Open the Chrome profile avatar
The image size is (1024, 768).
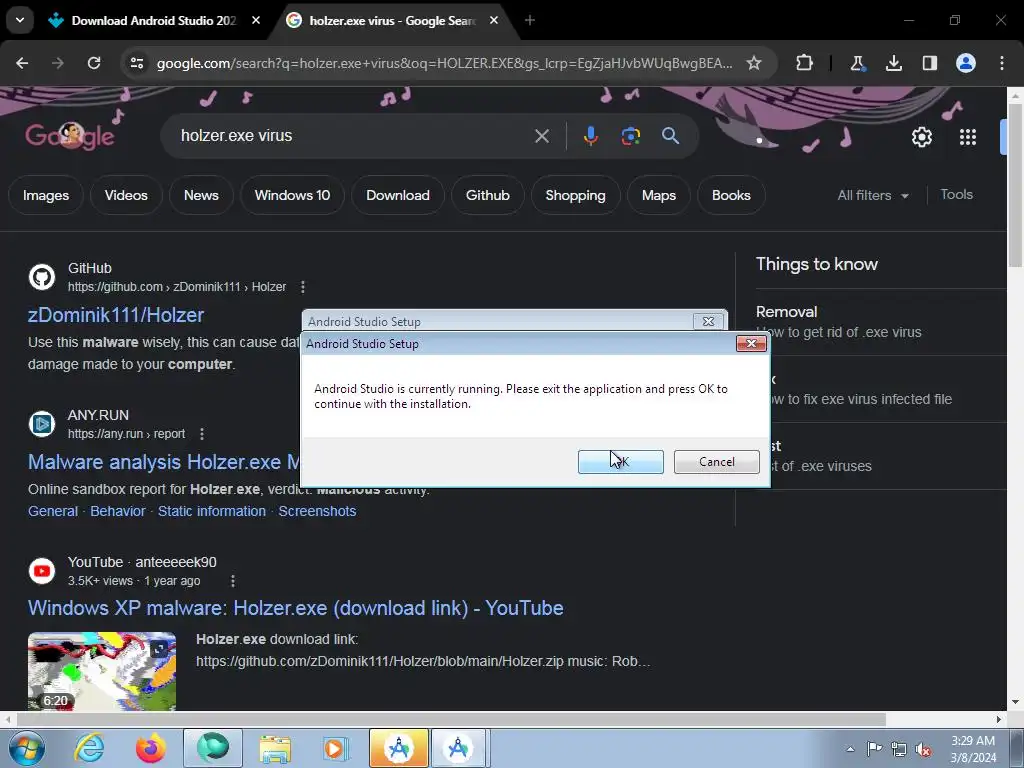966,63
